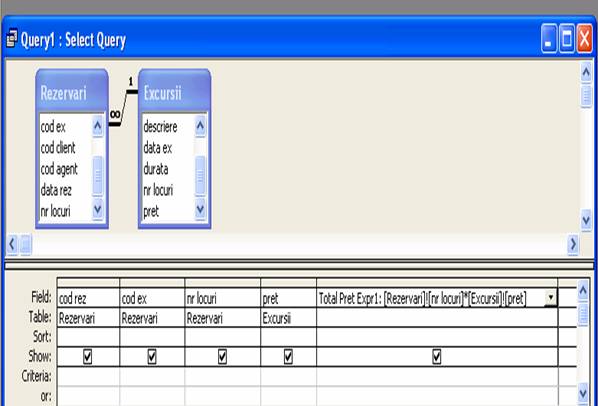Select cod agent in Rezervari list
Image resolution: width=598 pixels, height=406 pixels.
[59, 169]
